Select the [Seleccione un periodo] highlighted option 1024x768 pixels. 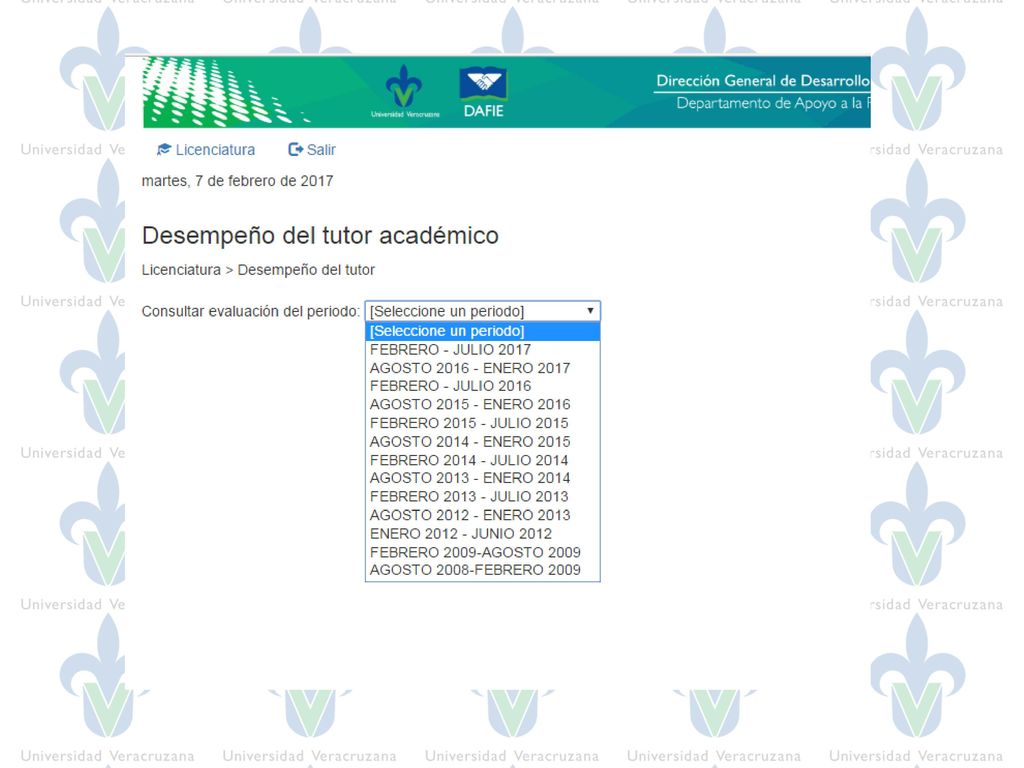tap(483, 331)
